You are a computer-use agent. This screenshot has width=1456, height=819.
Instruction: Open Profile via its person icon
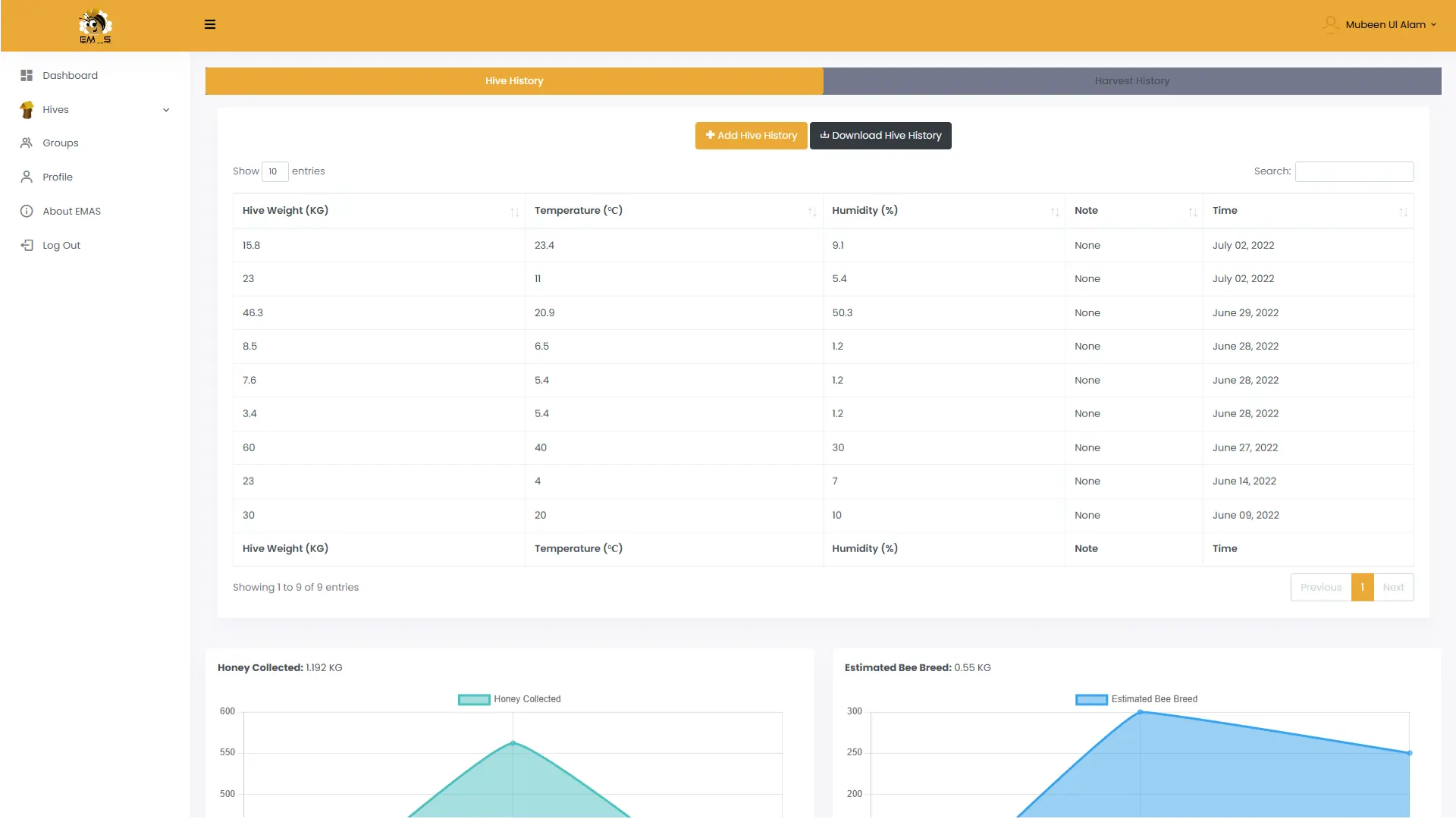pos(27,177)
